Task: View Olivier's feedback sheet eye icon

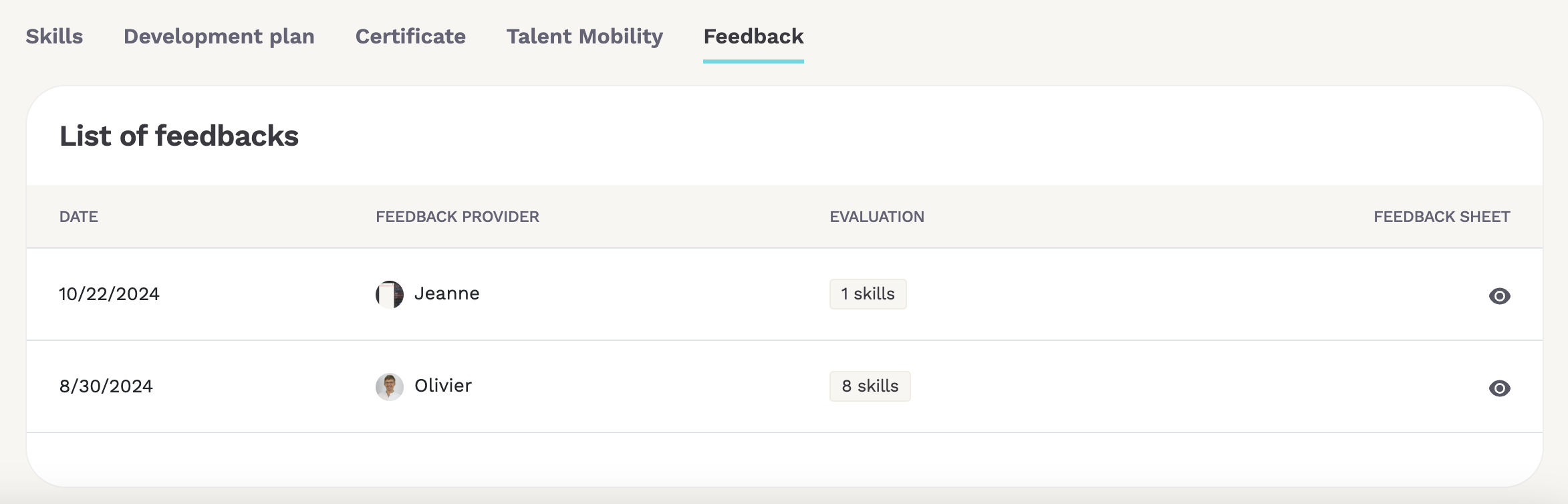Action: tap(1499, 388)
